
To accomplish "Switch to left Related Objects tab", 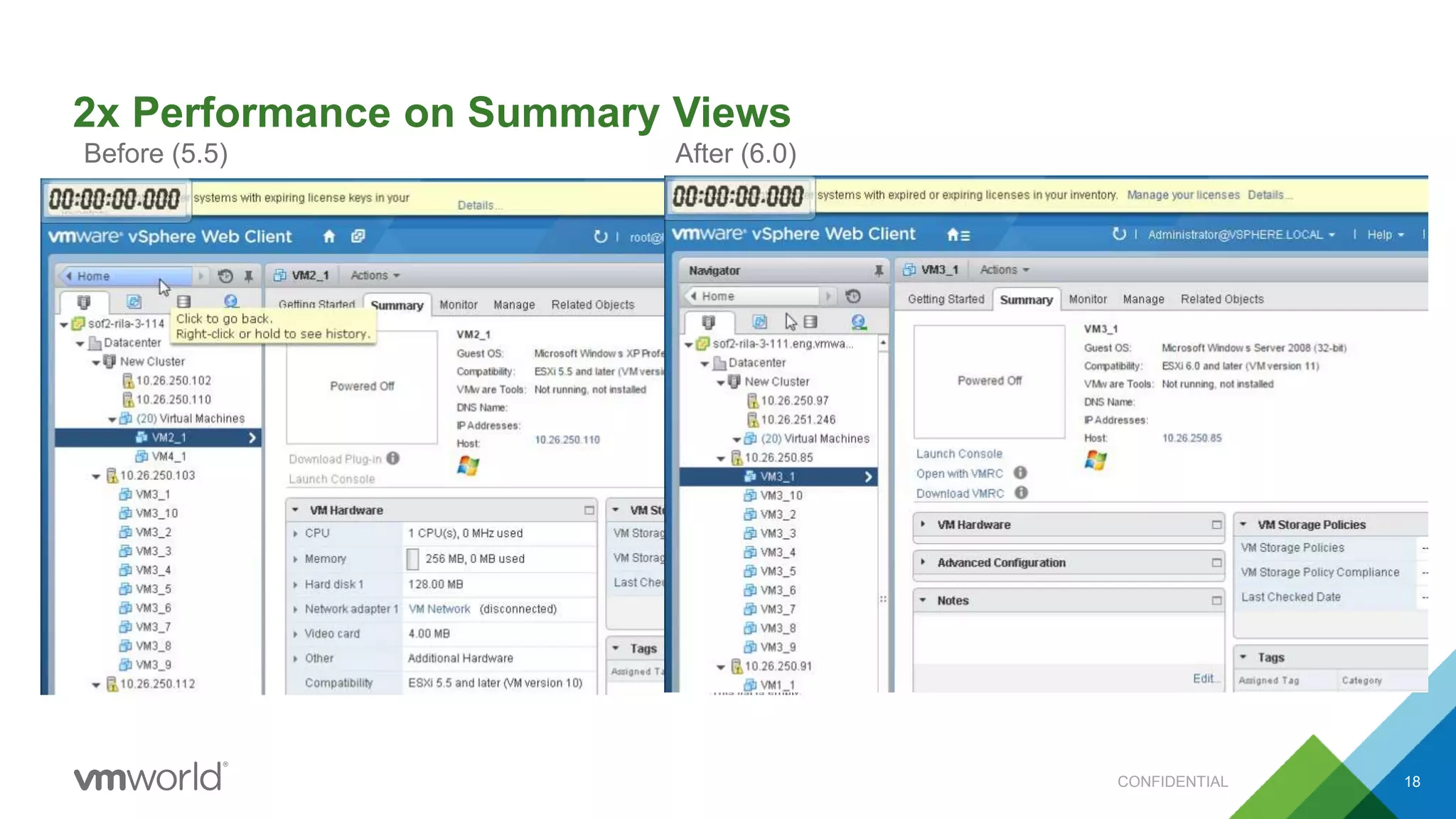I will [593, 305].
